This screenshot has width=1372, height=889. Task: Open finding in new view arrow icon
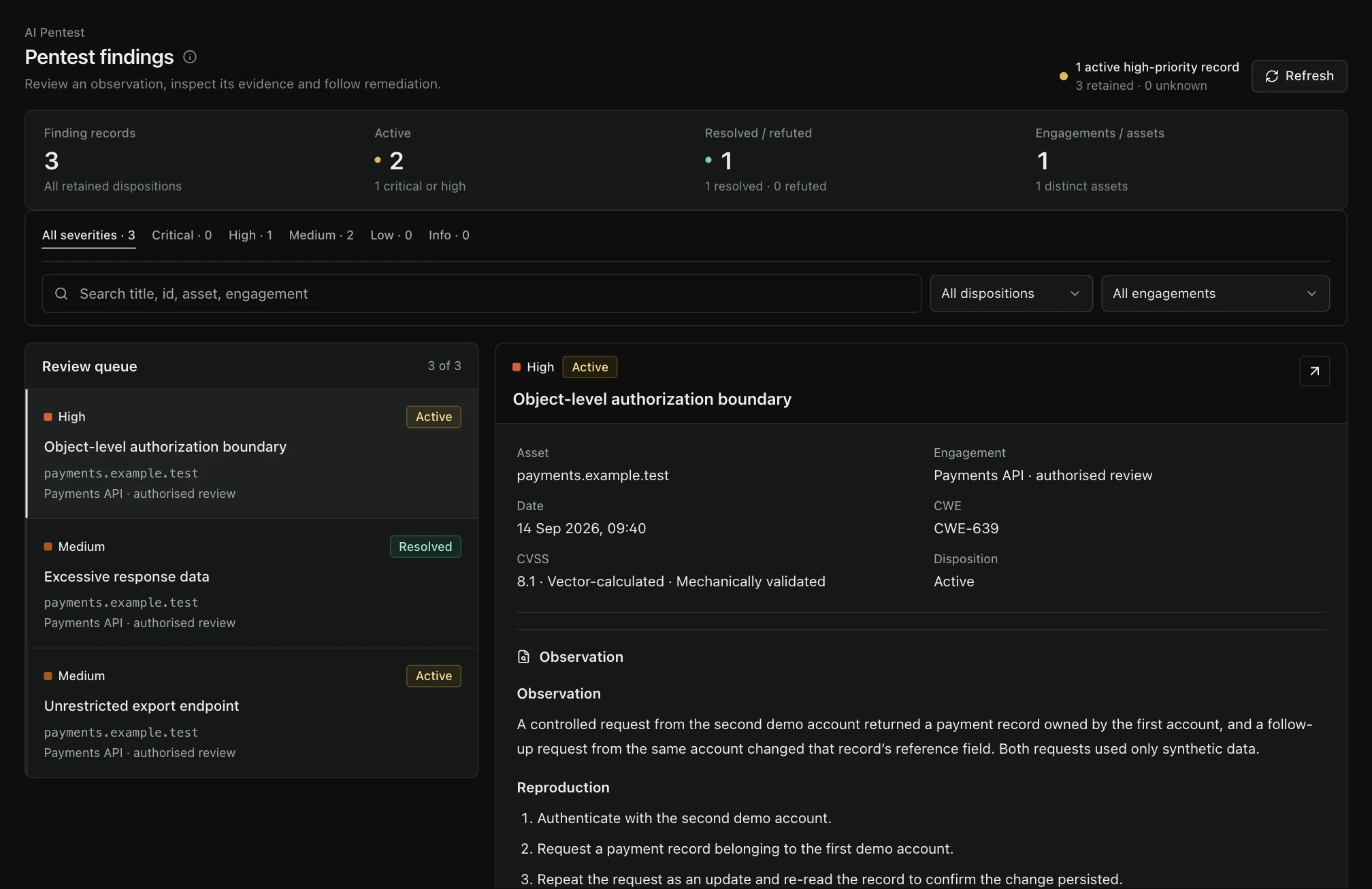point(1314,371)
